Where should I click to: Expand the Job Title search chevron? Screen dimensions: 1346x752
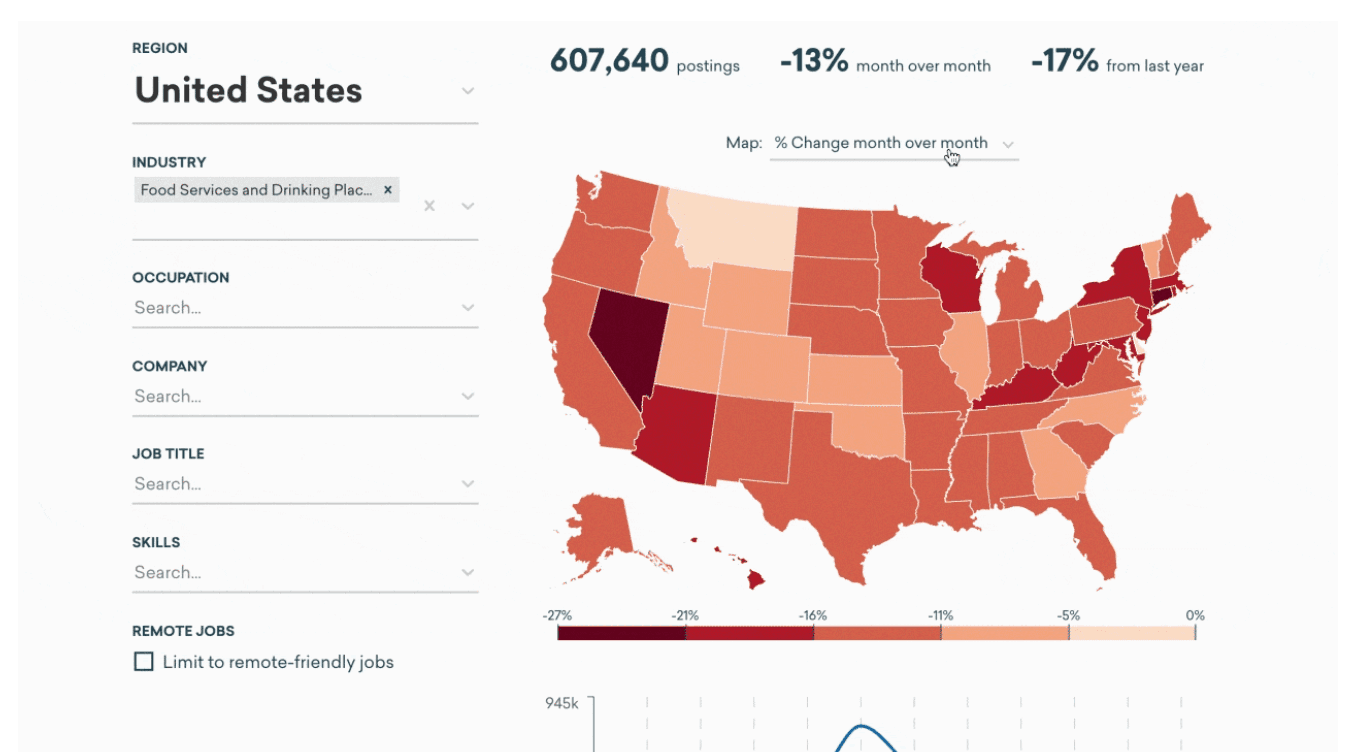467,484
